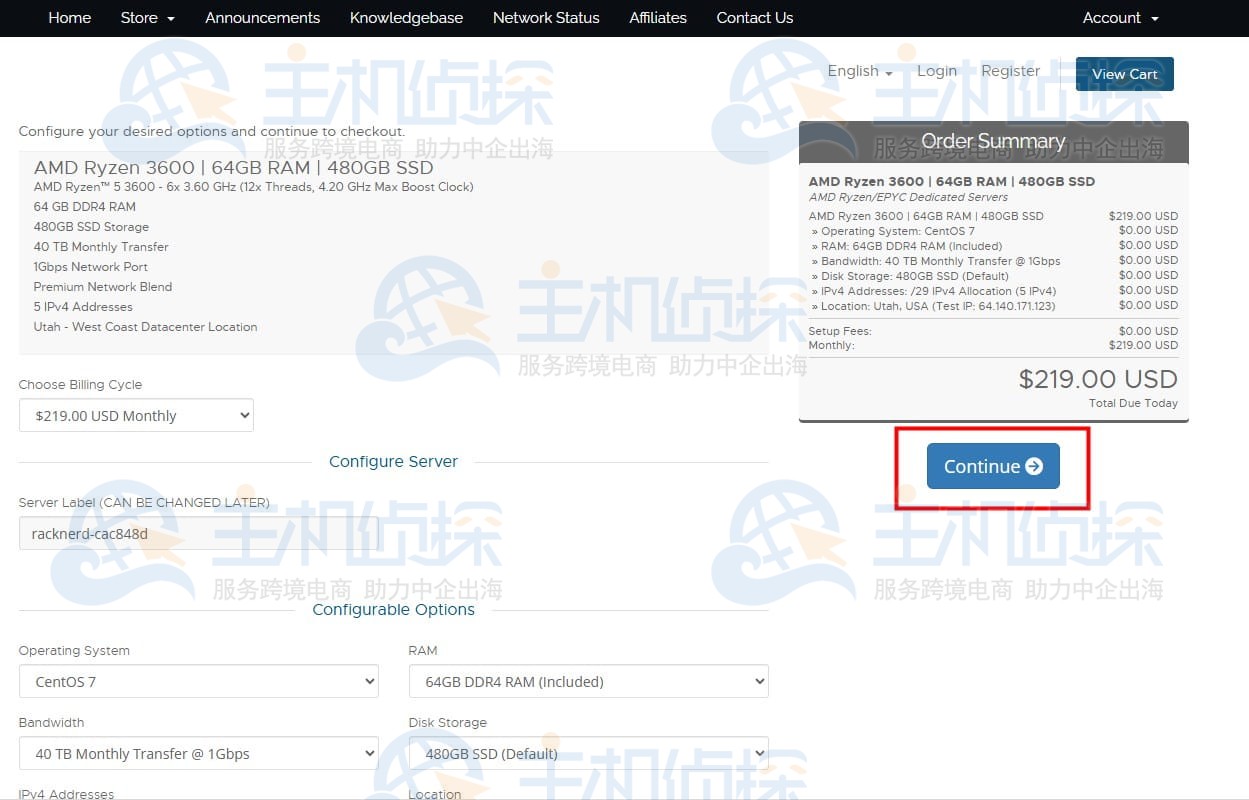Click the Register link
Viewport: 1249px width, 800px height.
click(x=1010, y=71)
